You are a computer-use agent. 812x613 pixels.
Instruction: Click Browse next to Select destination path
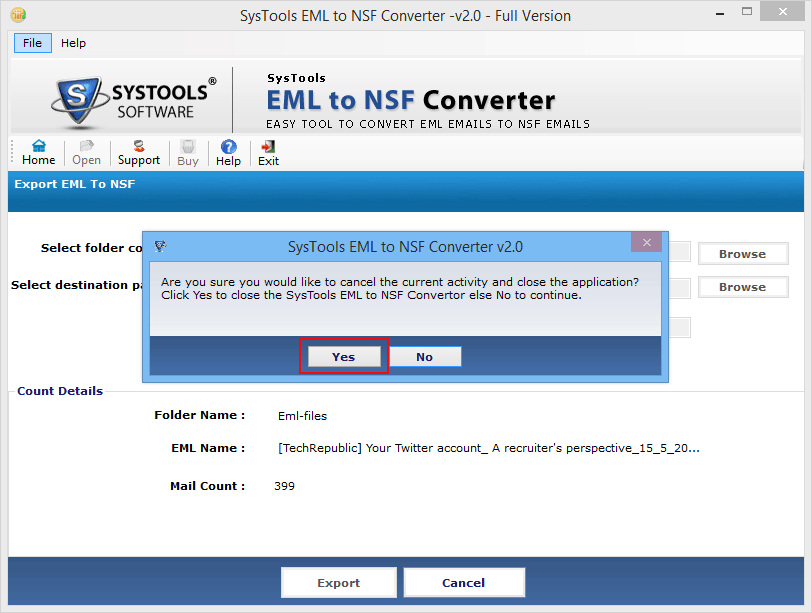(x=743, y=287)
